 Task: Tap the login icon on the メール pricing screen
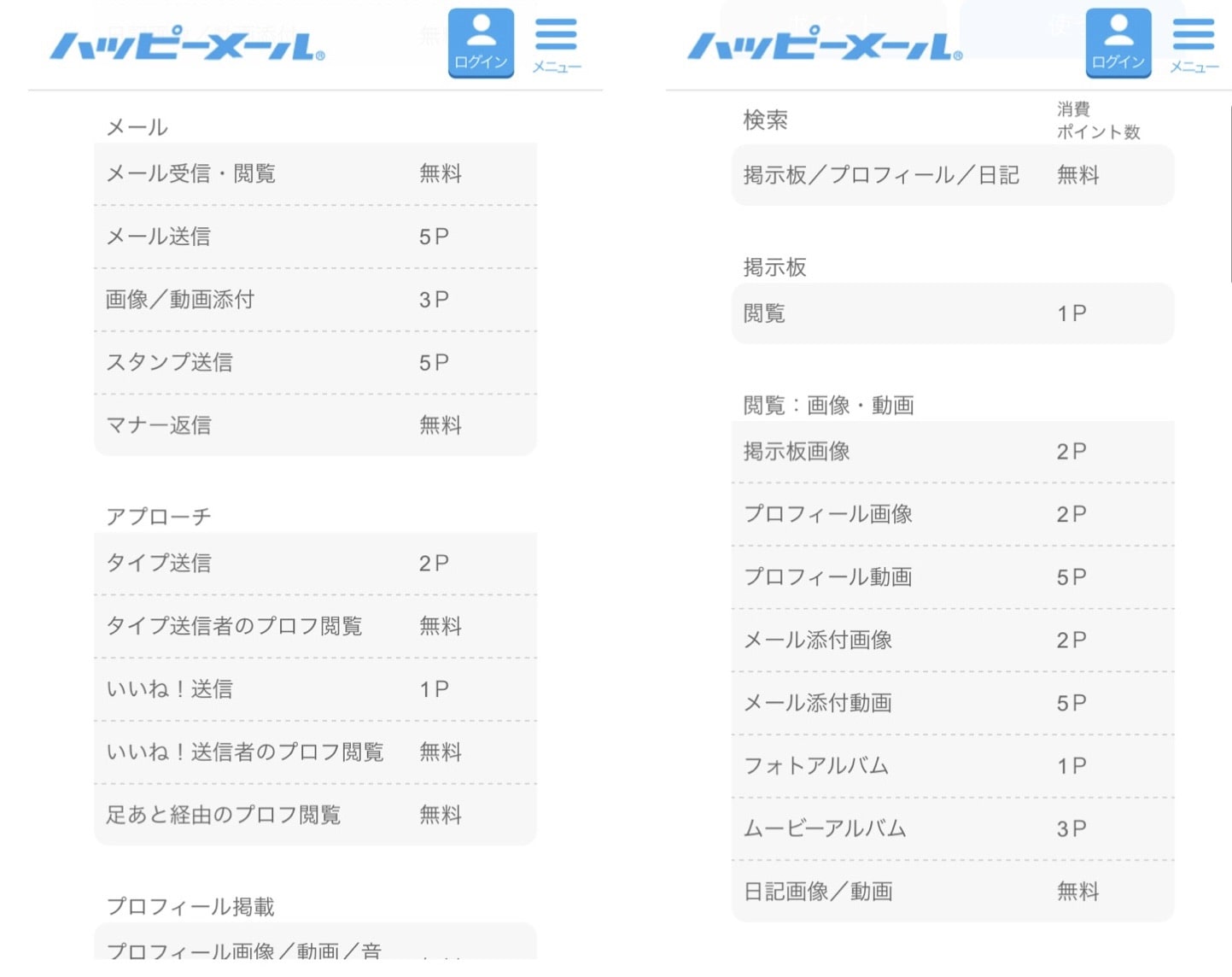[481, 43]
